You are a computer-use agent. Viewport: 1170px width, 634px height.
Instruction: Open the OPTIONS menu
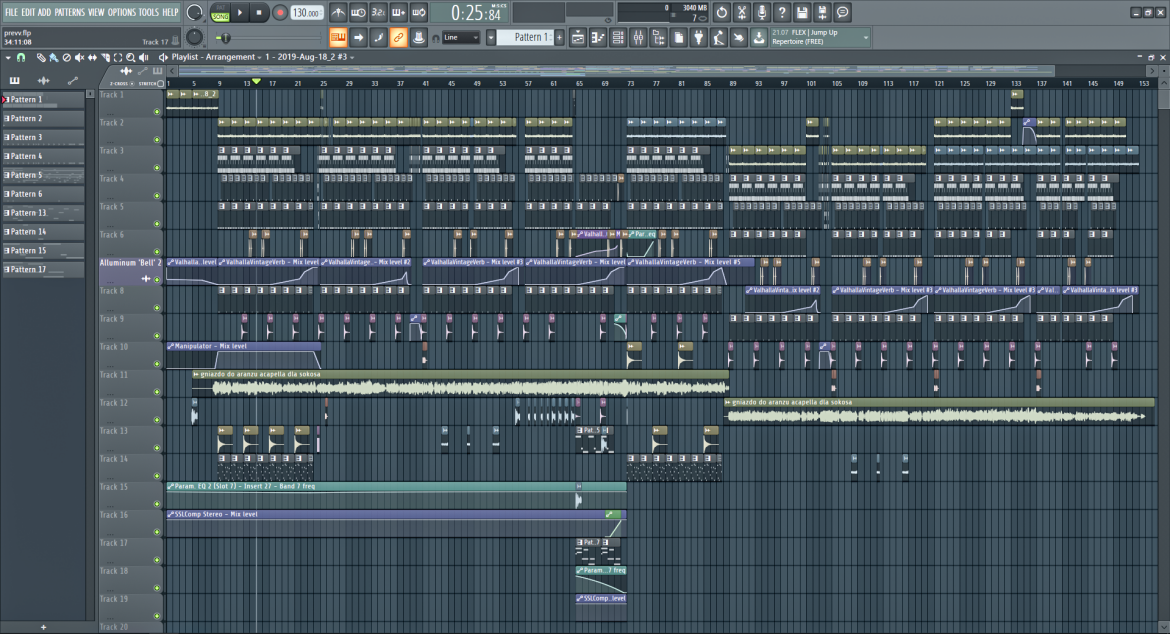point(122,13)
